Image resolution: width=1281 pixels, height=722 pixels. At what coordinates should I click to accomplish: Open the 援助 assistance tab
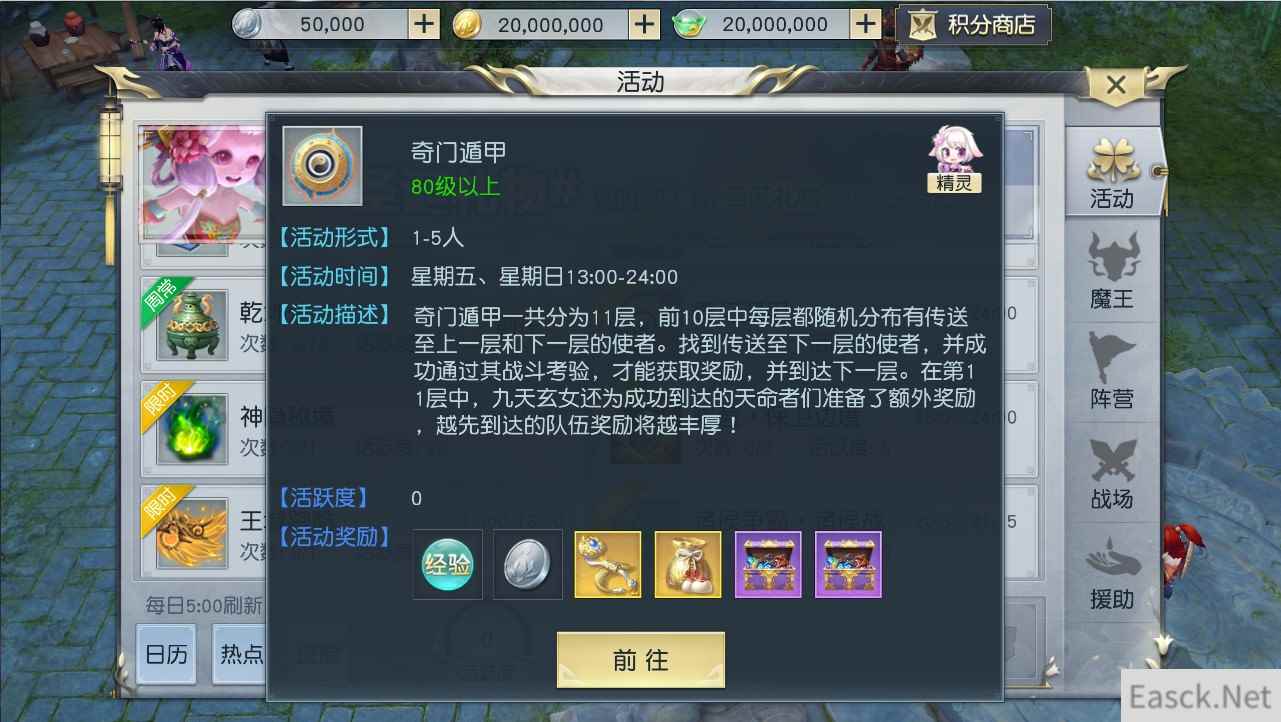(x=1112, y=572)
